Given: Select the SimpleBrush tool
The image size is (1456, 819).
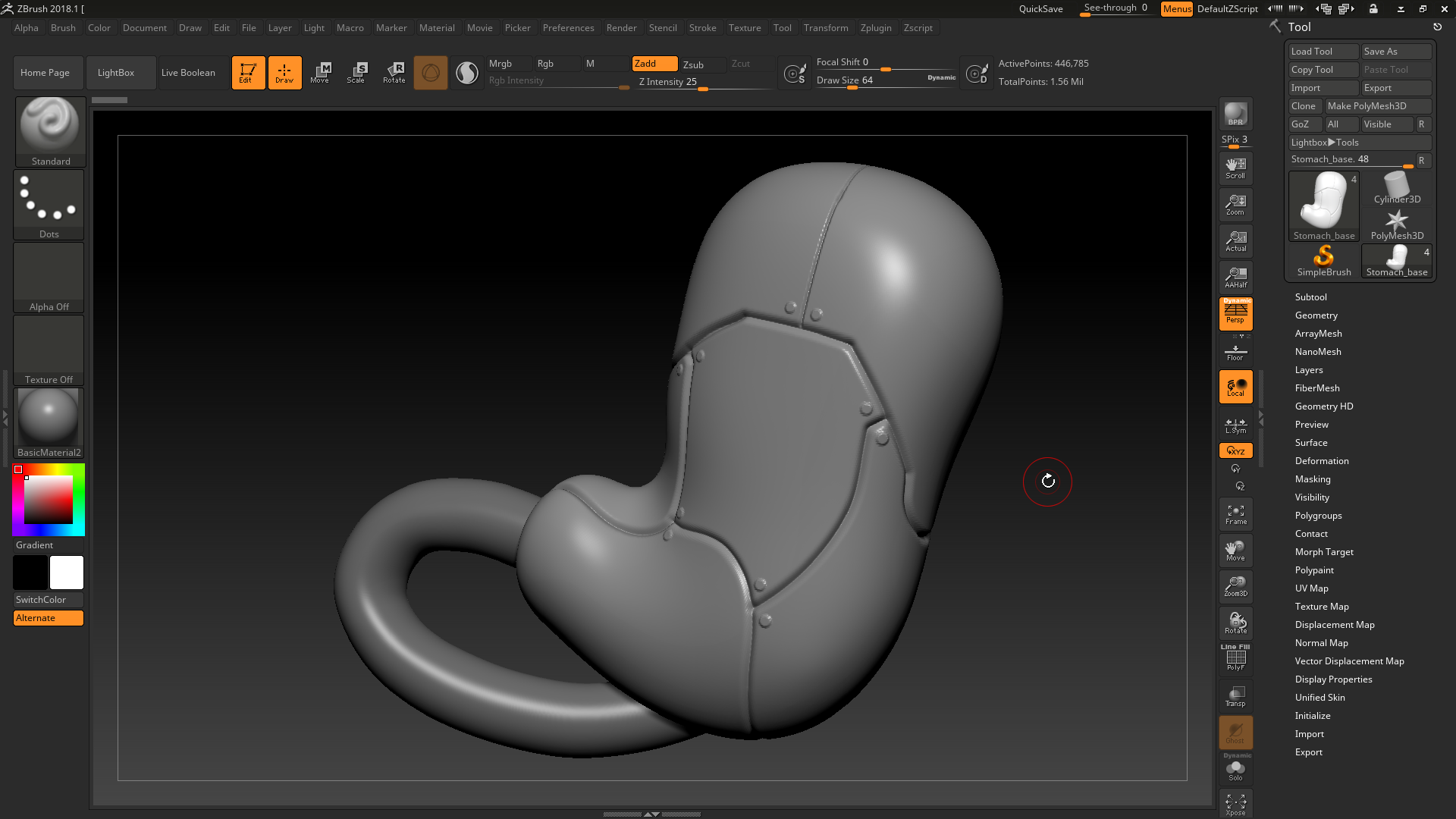Looking at the screenshot, I should [x=1323, y=261].
